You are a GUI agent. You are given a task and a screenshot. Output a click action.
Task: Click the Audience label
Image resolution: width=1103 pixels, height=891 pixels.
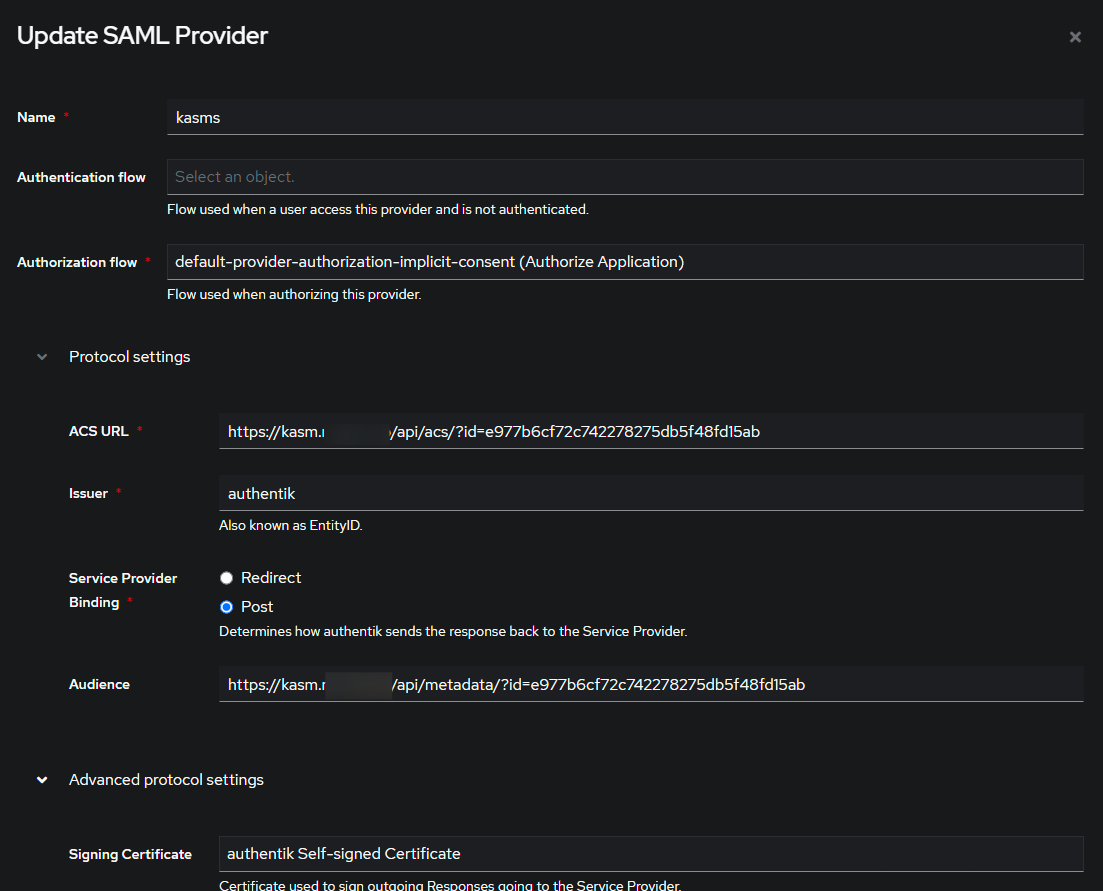(99, 684)
